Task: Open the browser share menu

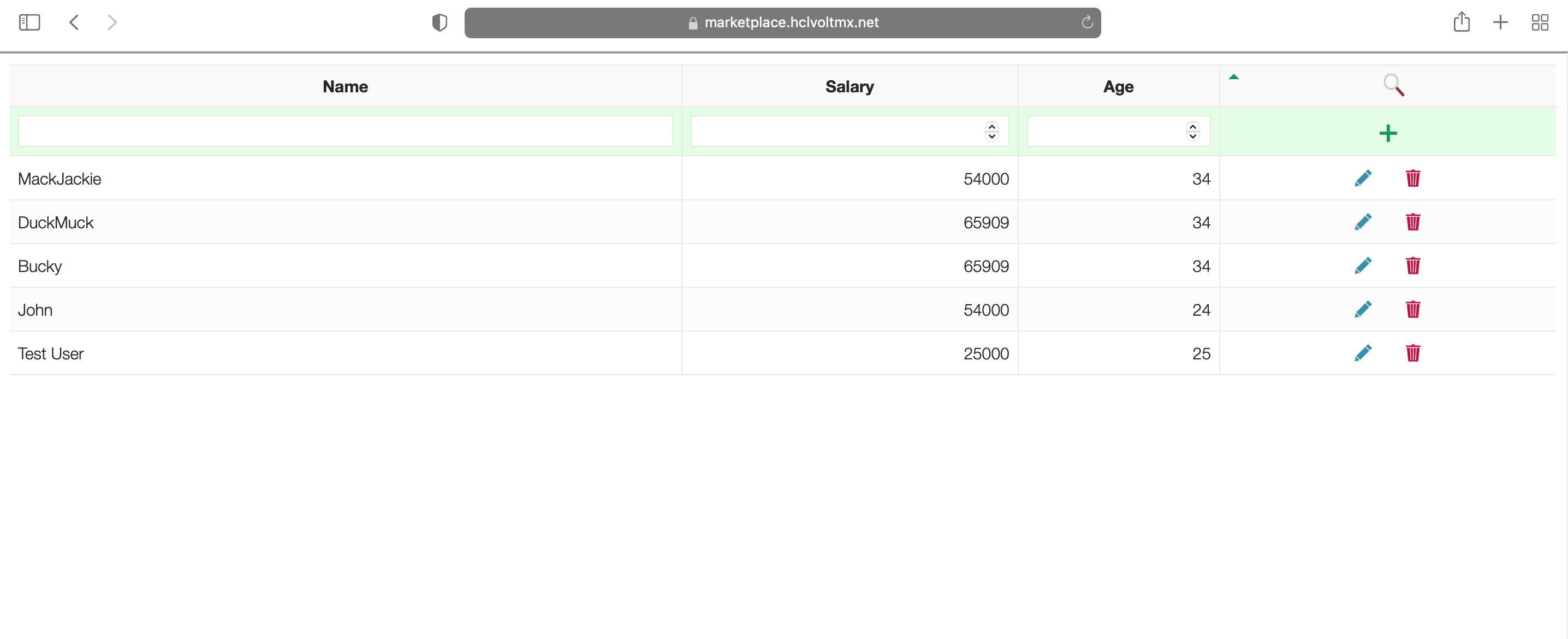Action: [1462, 22]
